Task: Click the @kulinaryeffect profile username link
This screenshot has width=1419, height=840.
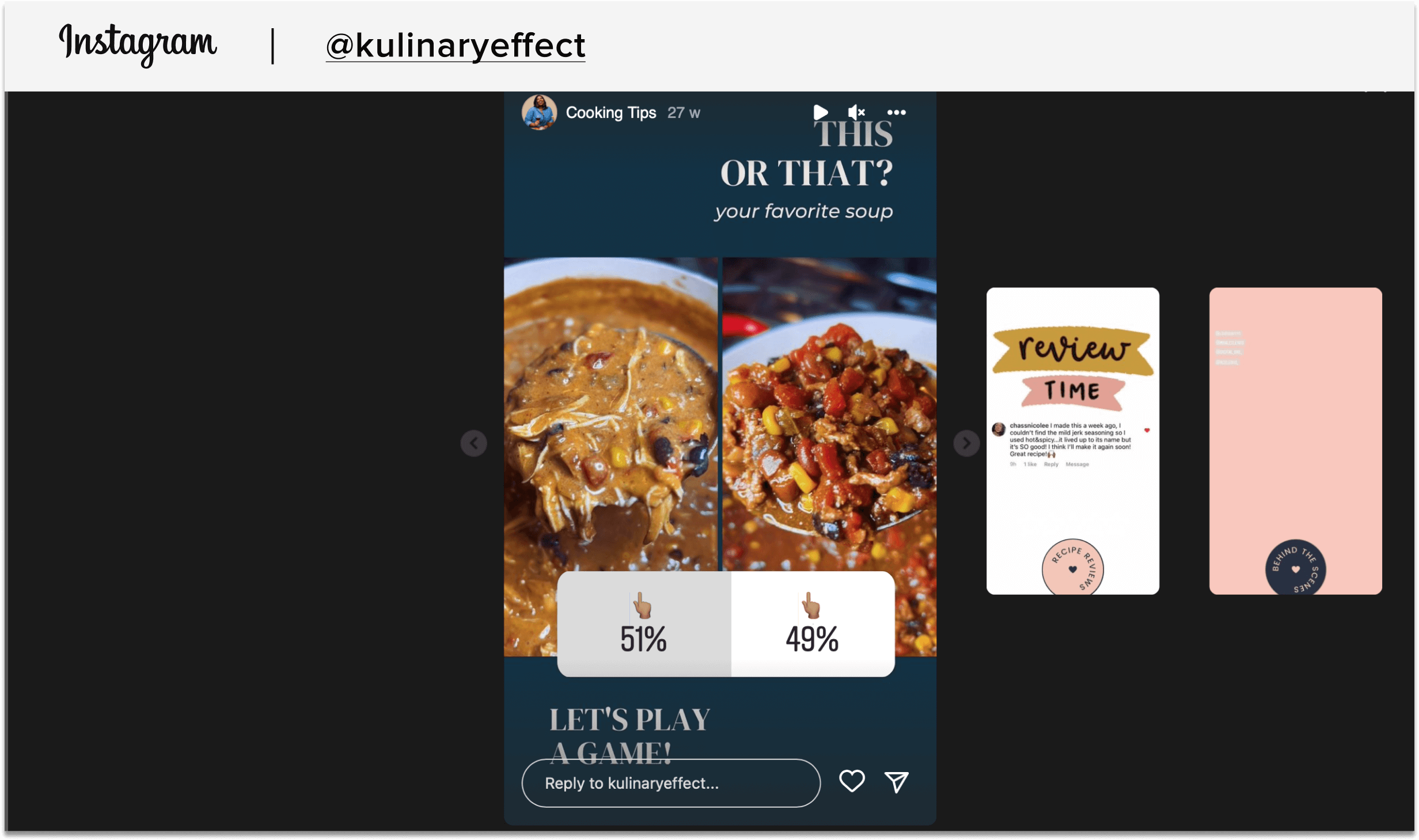Action: [454, 44]
